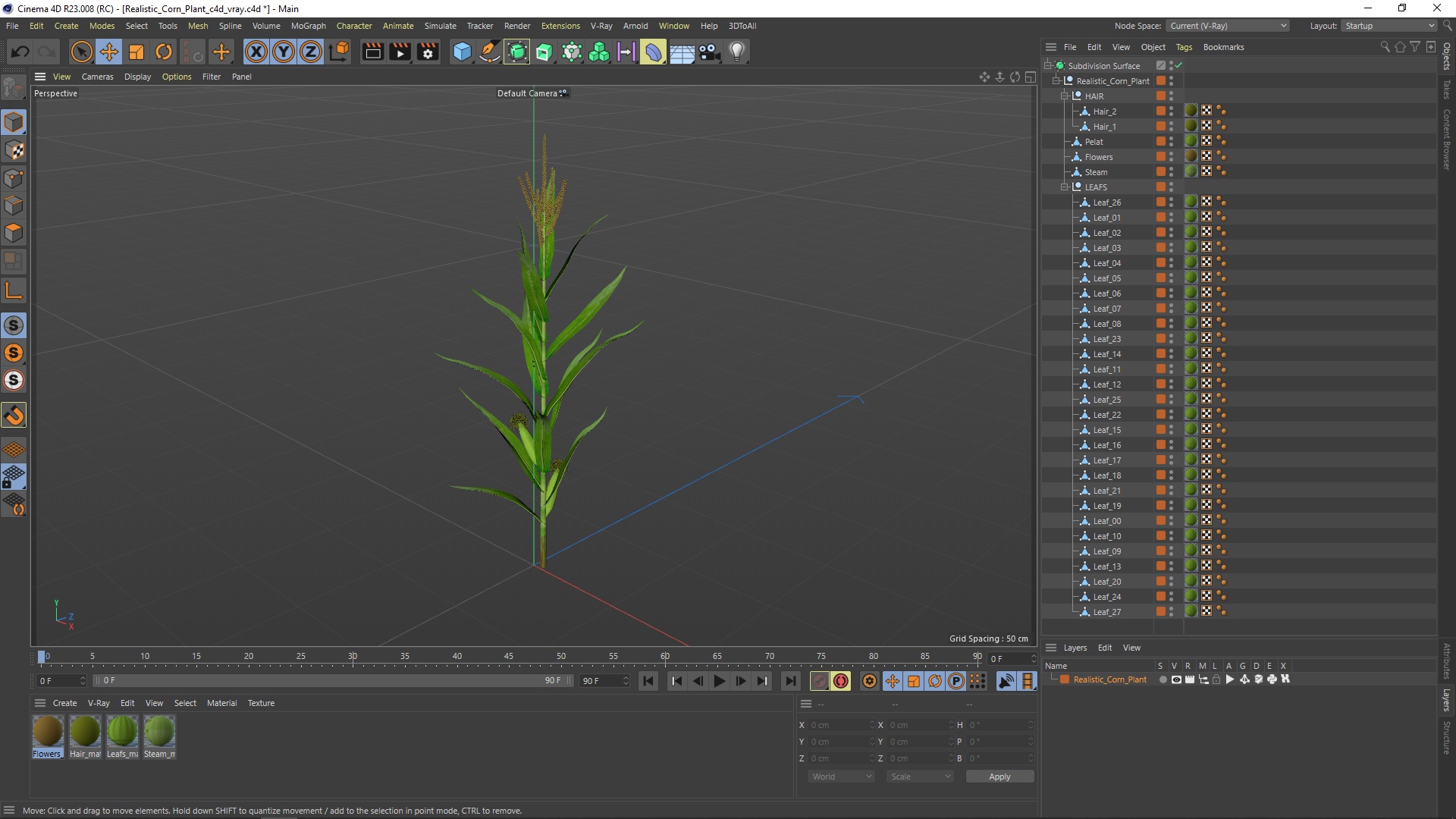Click the Spline Pen tool icon
The width and height of the screenshot is (1456, 819).
point(490,52)
